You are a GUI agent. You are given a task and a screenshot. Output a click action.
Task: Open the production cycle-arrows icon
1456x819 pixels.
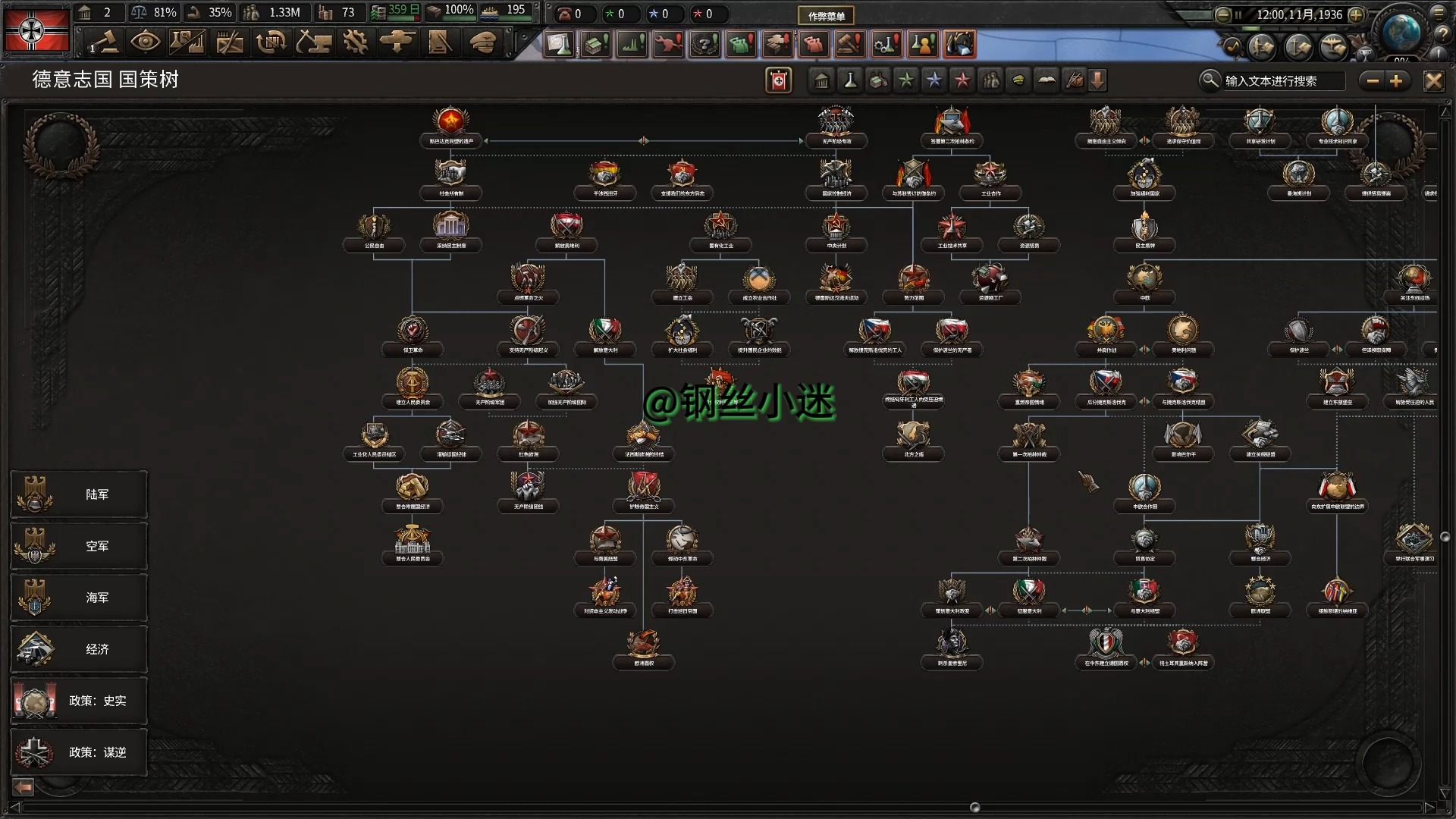pyautogui.click(x=271, y=42)
